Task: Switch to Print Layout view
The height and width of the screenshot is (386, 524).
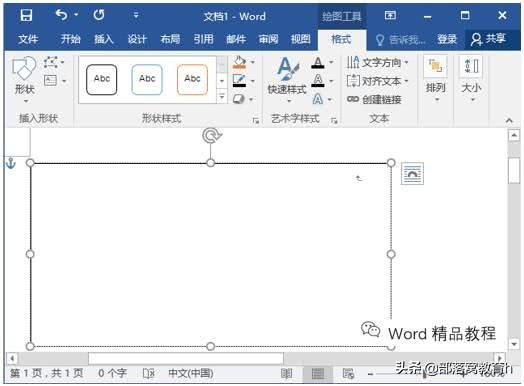Action: 317,374
